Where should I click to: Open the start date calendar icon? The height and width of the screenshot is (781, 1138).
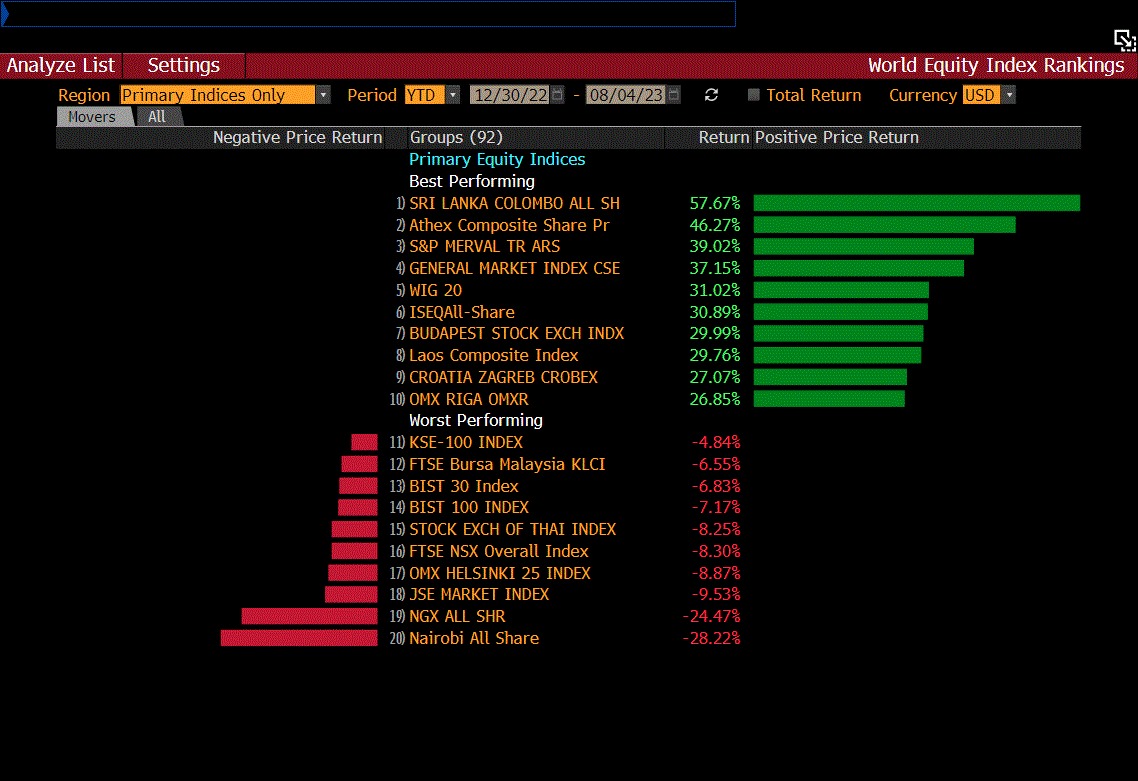pyautogui.click(x=557, y=95)
